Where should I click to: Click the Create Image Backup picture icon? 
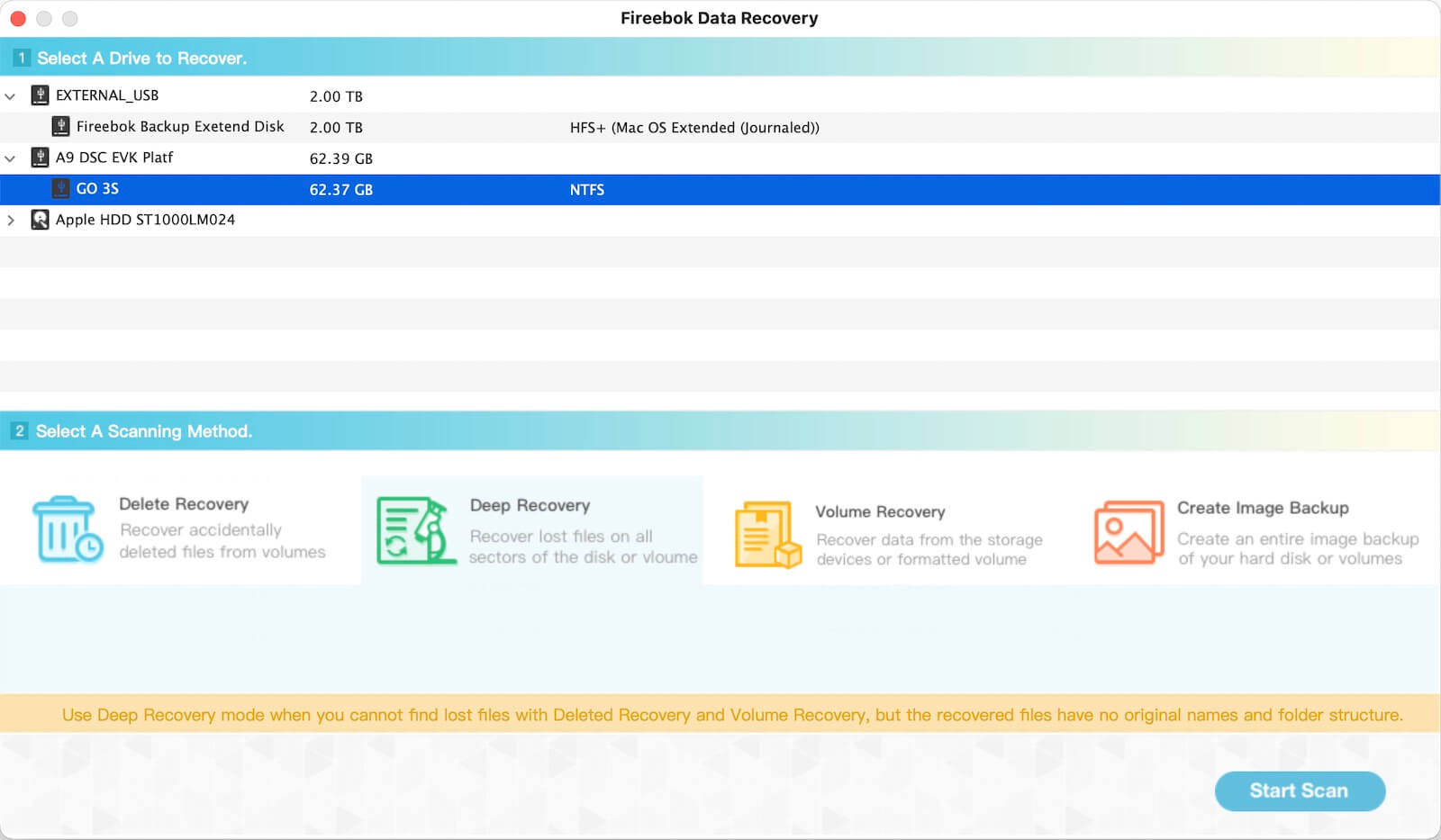coord(1128,532)
